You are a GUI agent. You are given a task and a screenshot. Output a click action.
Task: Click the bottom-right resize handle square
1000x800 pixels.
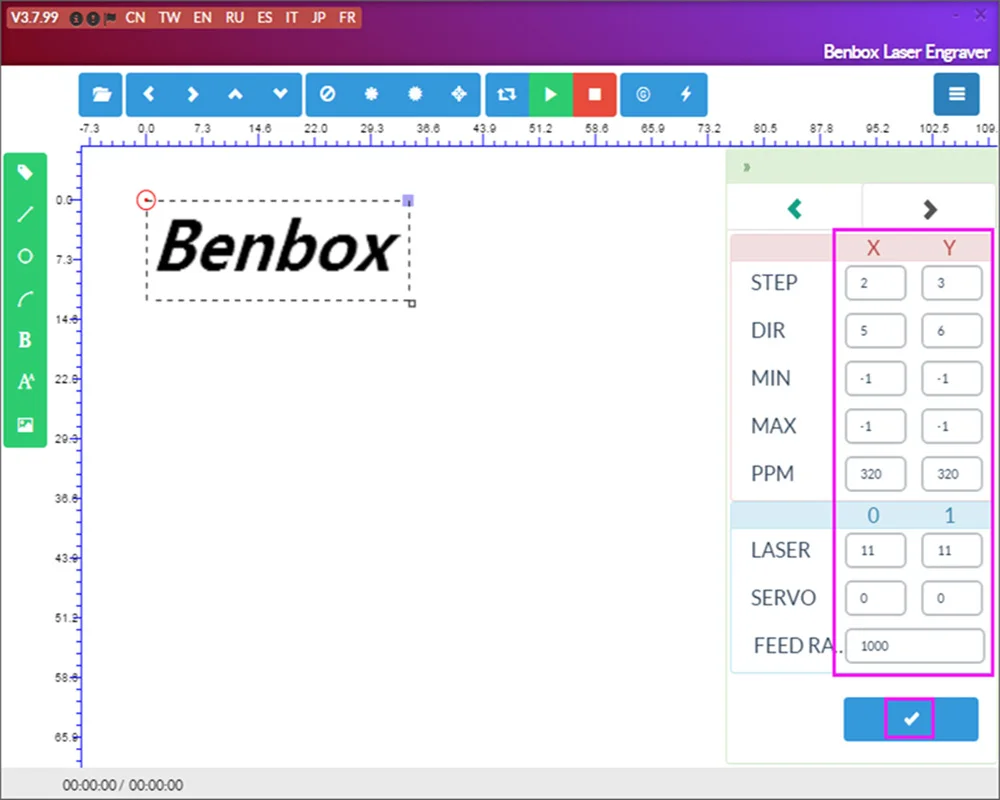[x=412, y=304]
